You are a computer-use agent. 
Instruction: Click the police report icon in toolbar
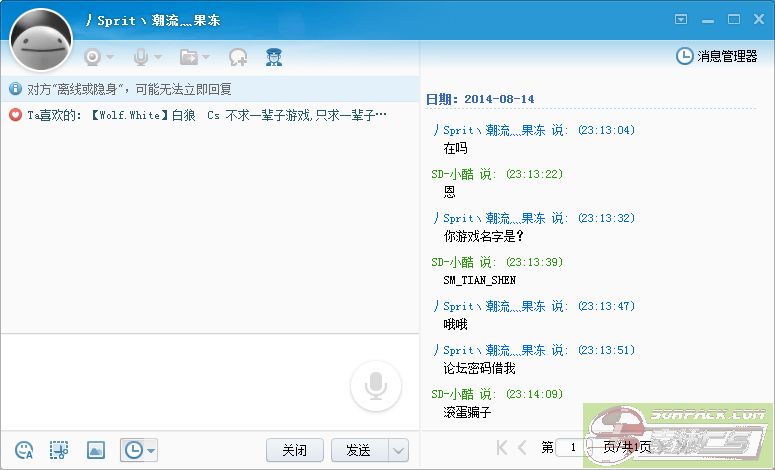pos(274,57)
